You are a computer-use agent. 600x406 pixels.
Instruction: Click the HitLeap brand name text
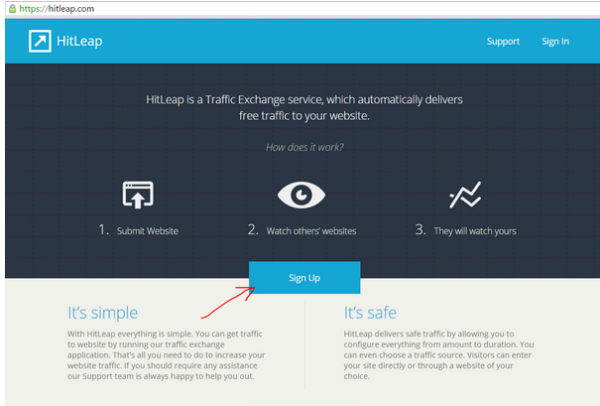(x=79, y=41)
